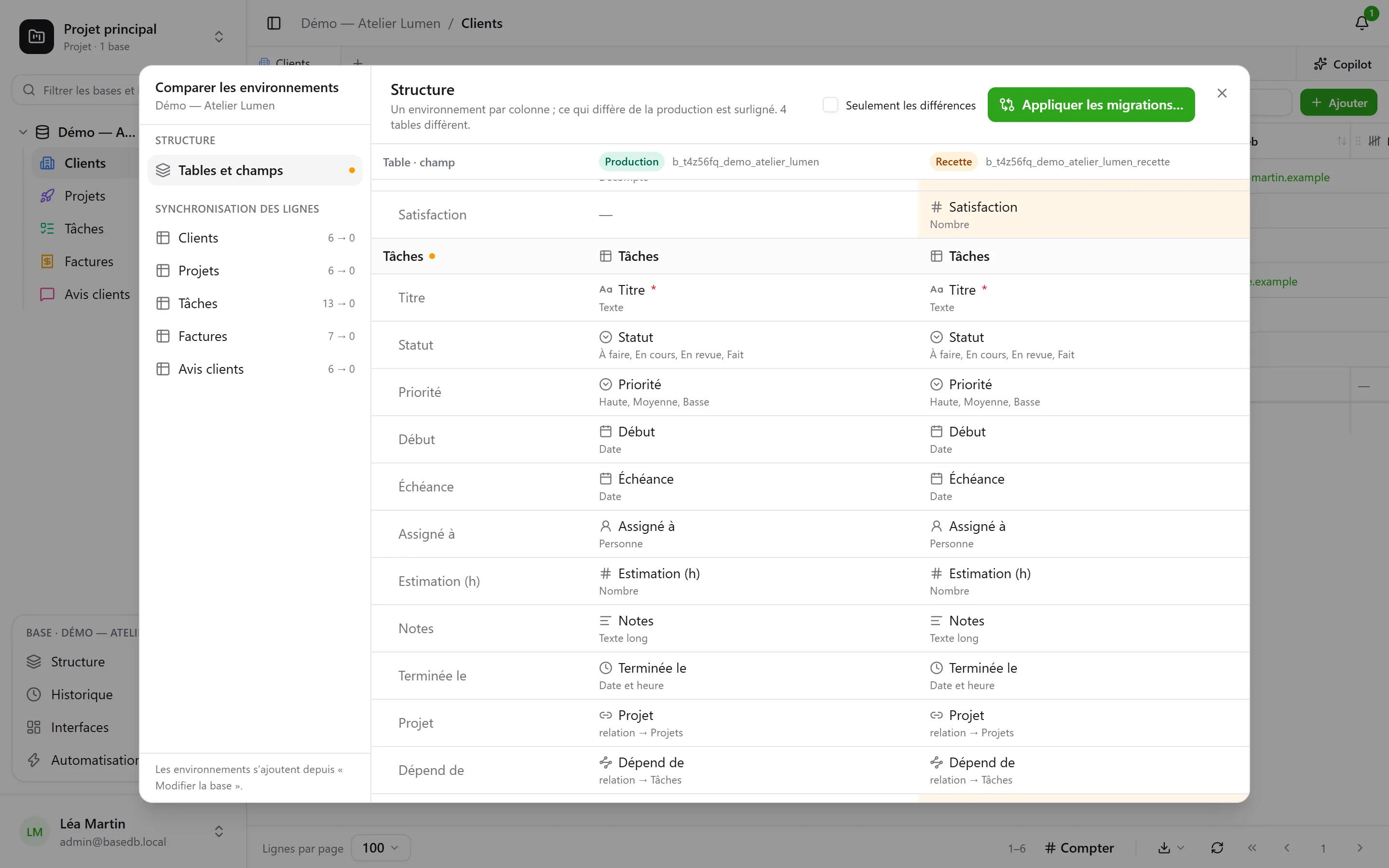The height and width of the screenshot is (868, 1389).
Task: Click the search magnifier icon in filter
Action: (29, 90)
